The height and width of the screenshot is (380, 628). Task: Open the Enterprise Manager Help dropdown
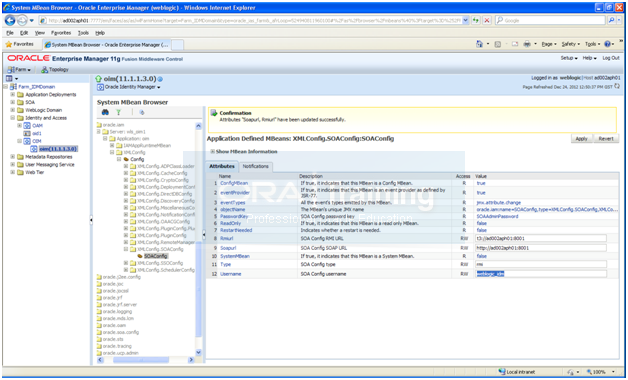coord(590,58)
